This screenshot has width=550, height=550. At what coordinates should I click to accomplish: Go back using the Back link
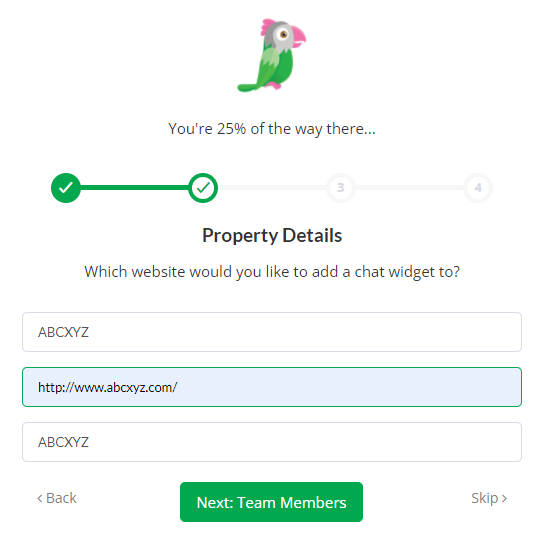tap(57, 498)
